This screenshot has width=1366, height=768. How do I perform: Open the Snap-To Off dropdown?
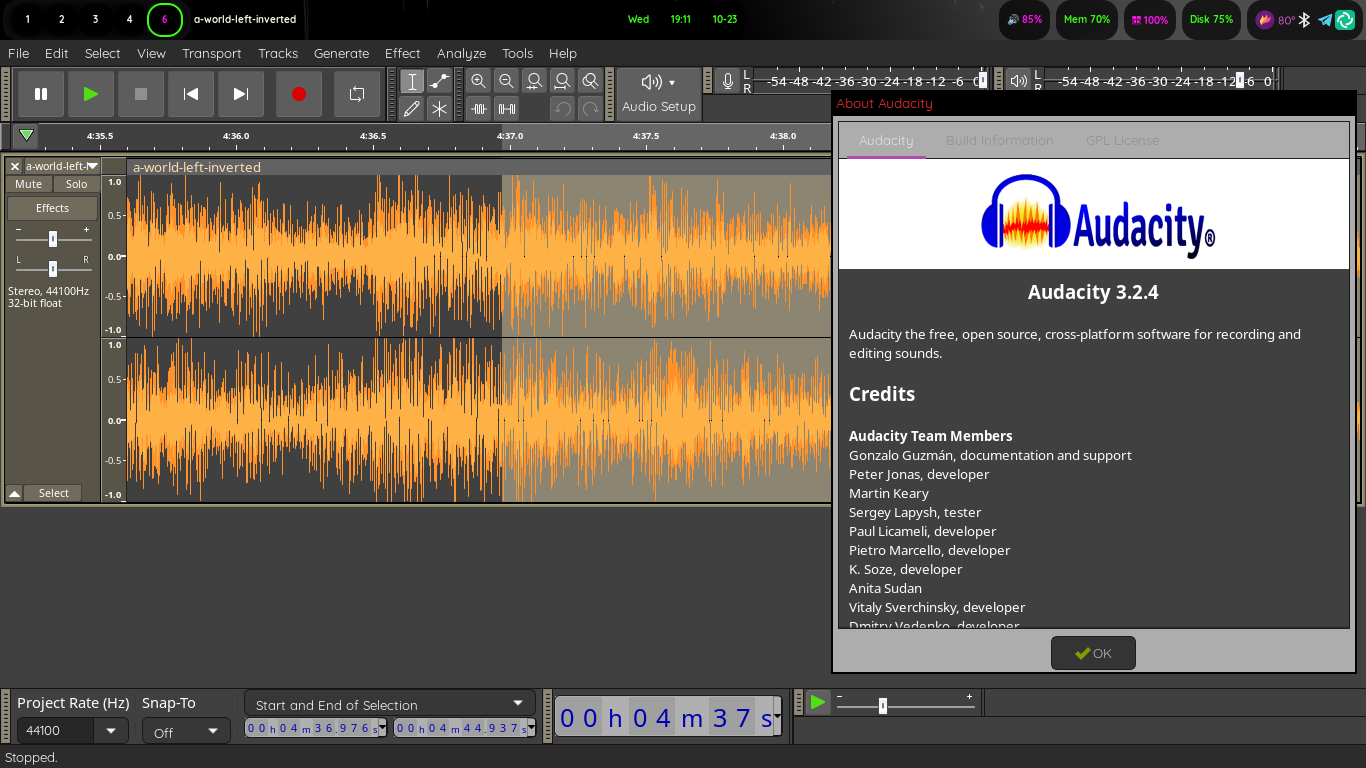186,732
